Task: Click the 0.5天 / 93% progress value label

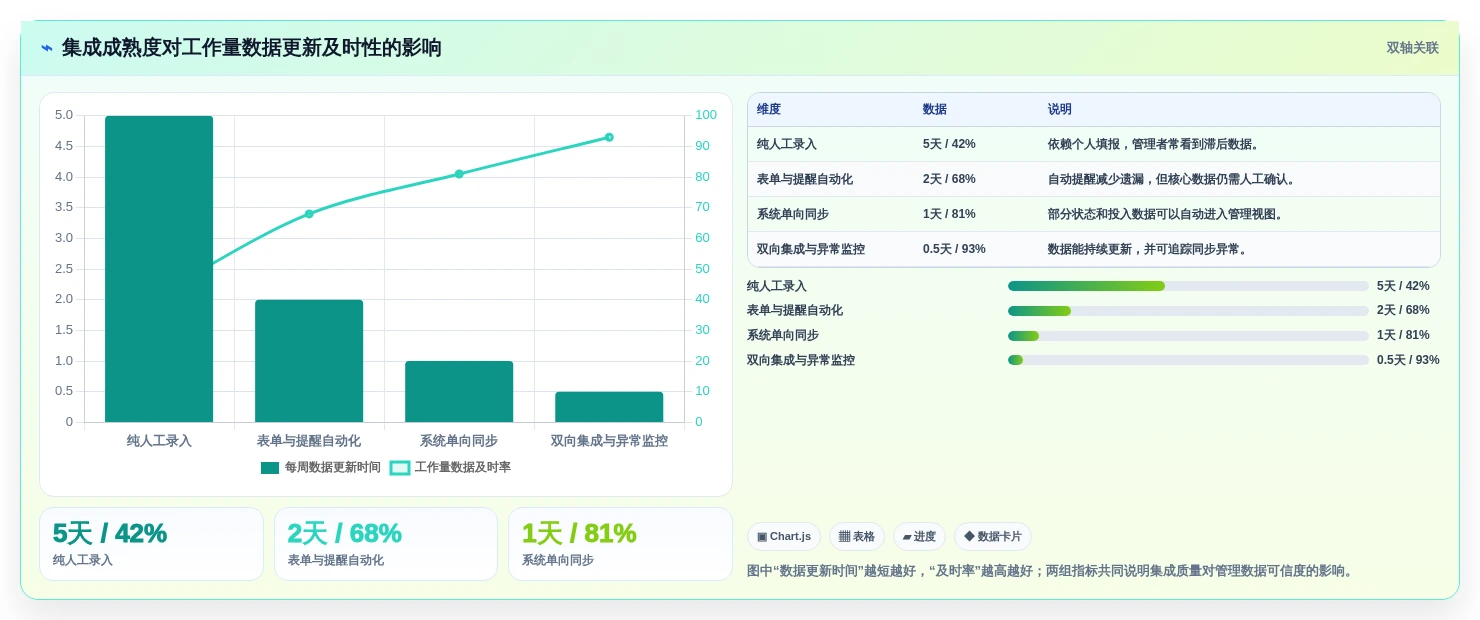Action: 1408,360
